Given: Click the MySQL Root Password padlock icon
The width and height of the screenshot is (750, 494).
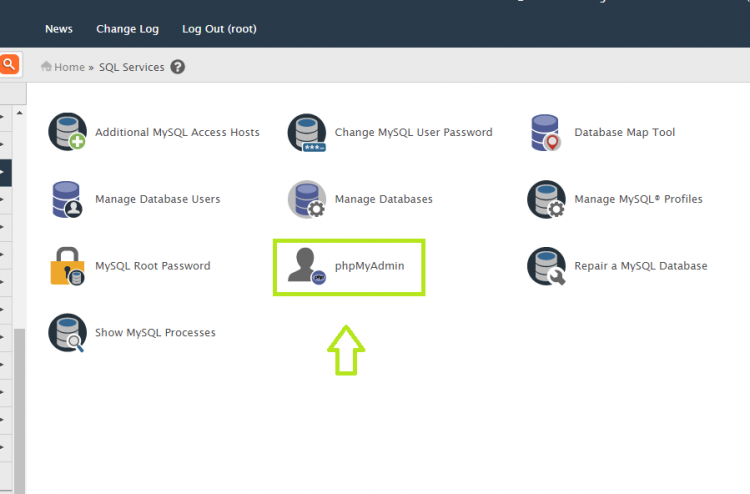Looking at the screenshot, I should pos(67,266).
